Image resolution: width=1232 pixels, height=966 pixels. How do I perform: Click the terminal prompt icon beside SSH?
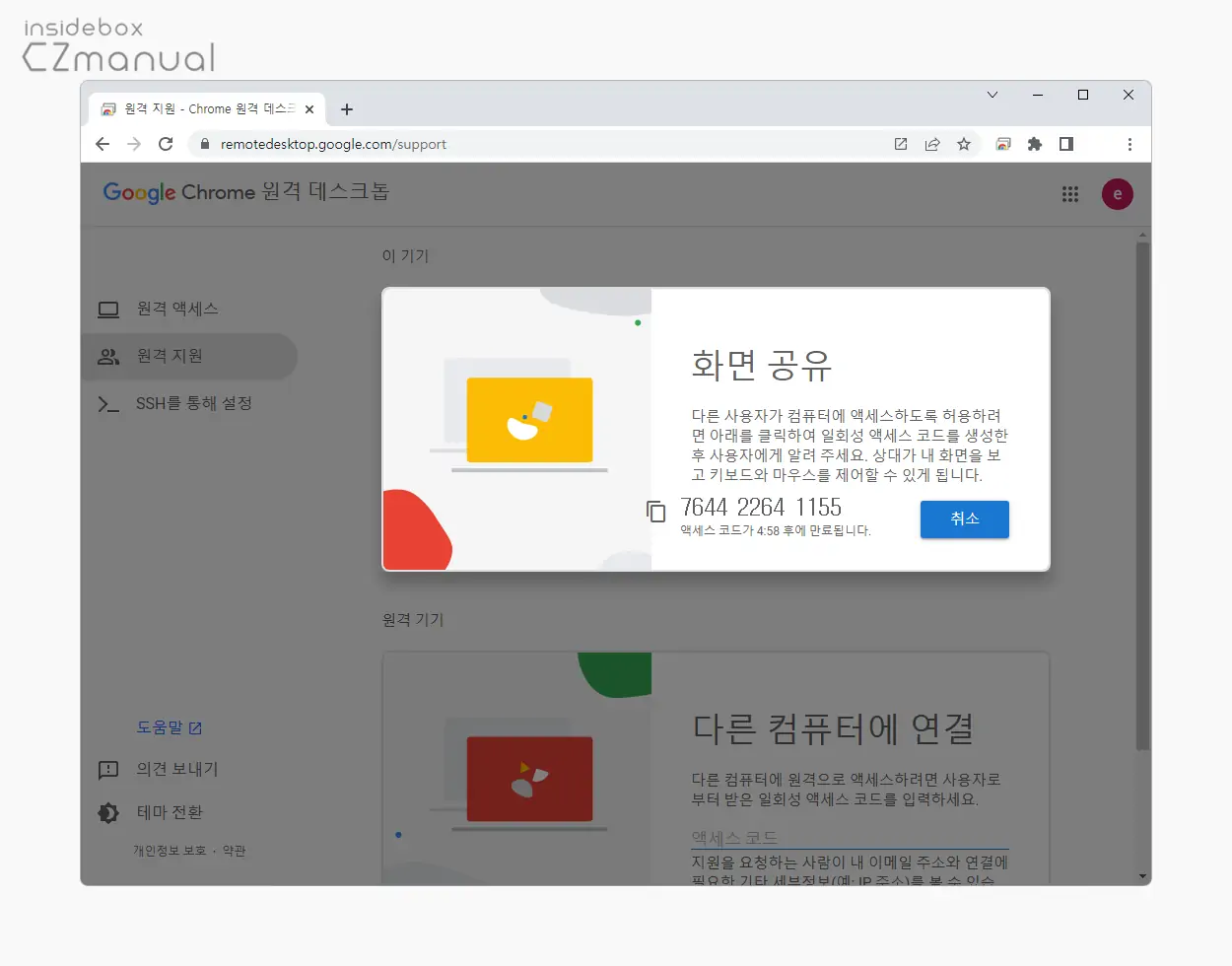click(108, 404)
